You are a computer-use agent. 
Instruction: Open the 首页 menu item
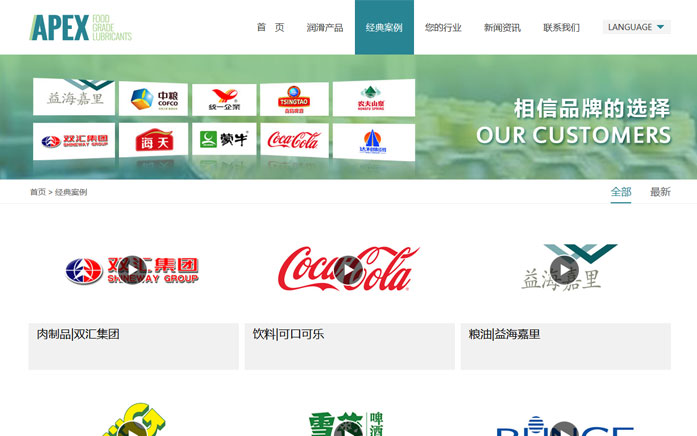pyautogui.click(x=270, y=28)
